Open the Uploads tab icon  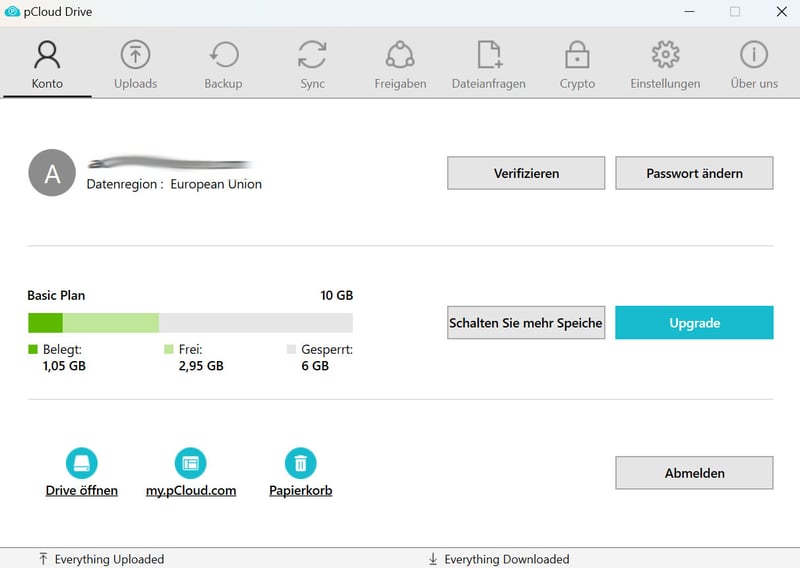point(135,55)
